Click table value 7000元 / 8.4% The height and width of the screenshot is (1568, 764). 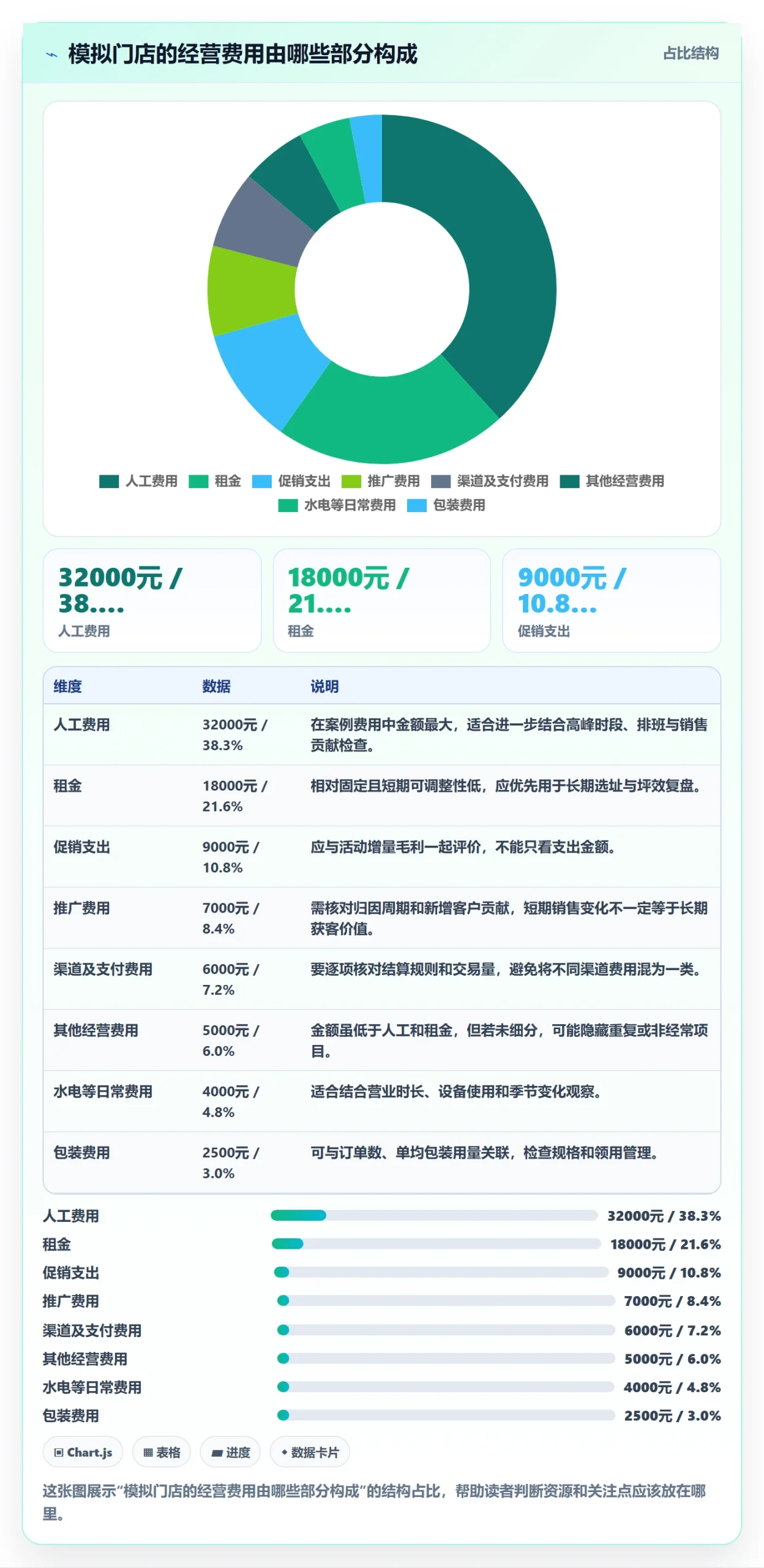click(231, 918)
